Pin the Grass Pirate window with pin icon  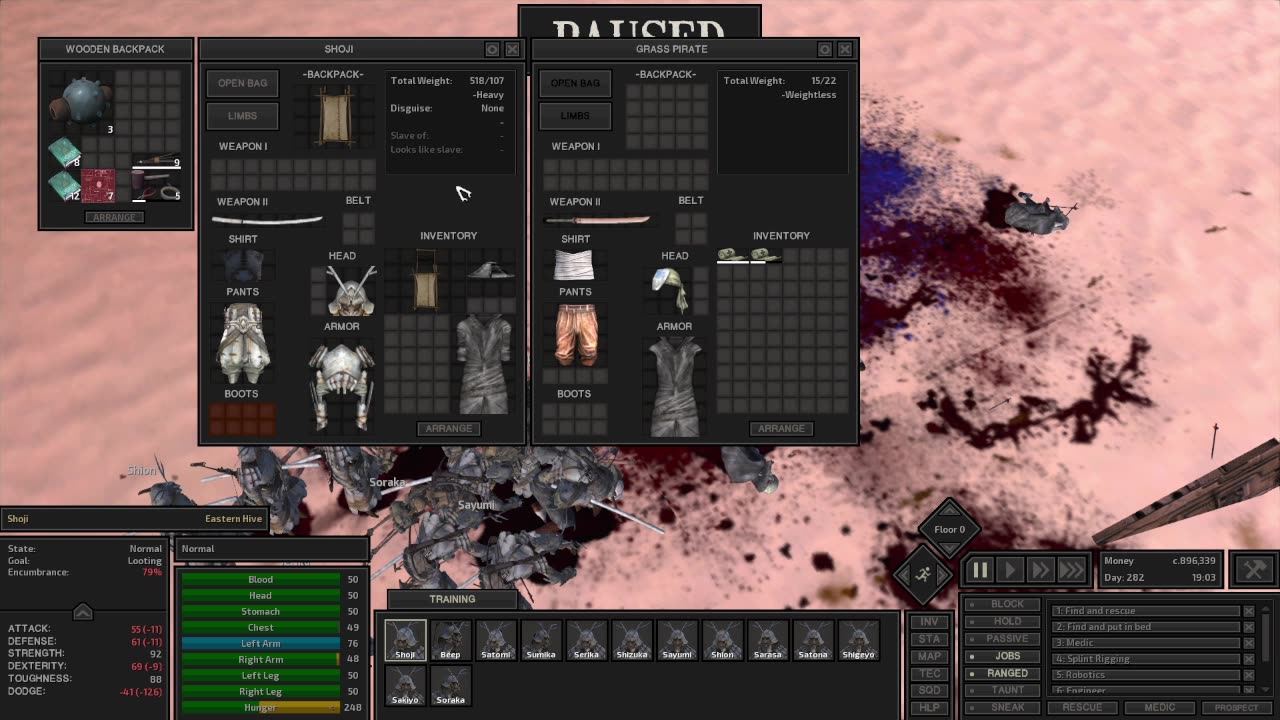[x=824, y=49]
